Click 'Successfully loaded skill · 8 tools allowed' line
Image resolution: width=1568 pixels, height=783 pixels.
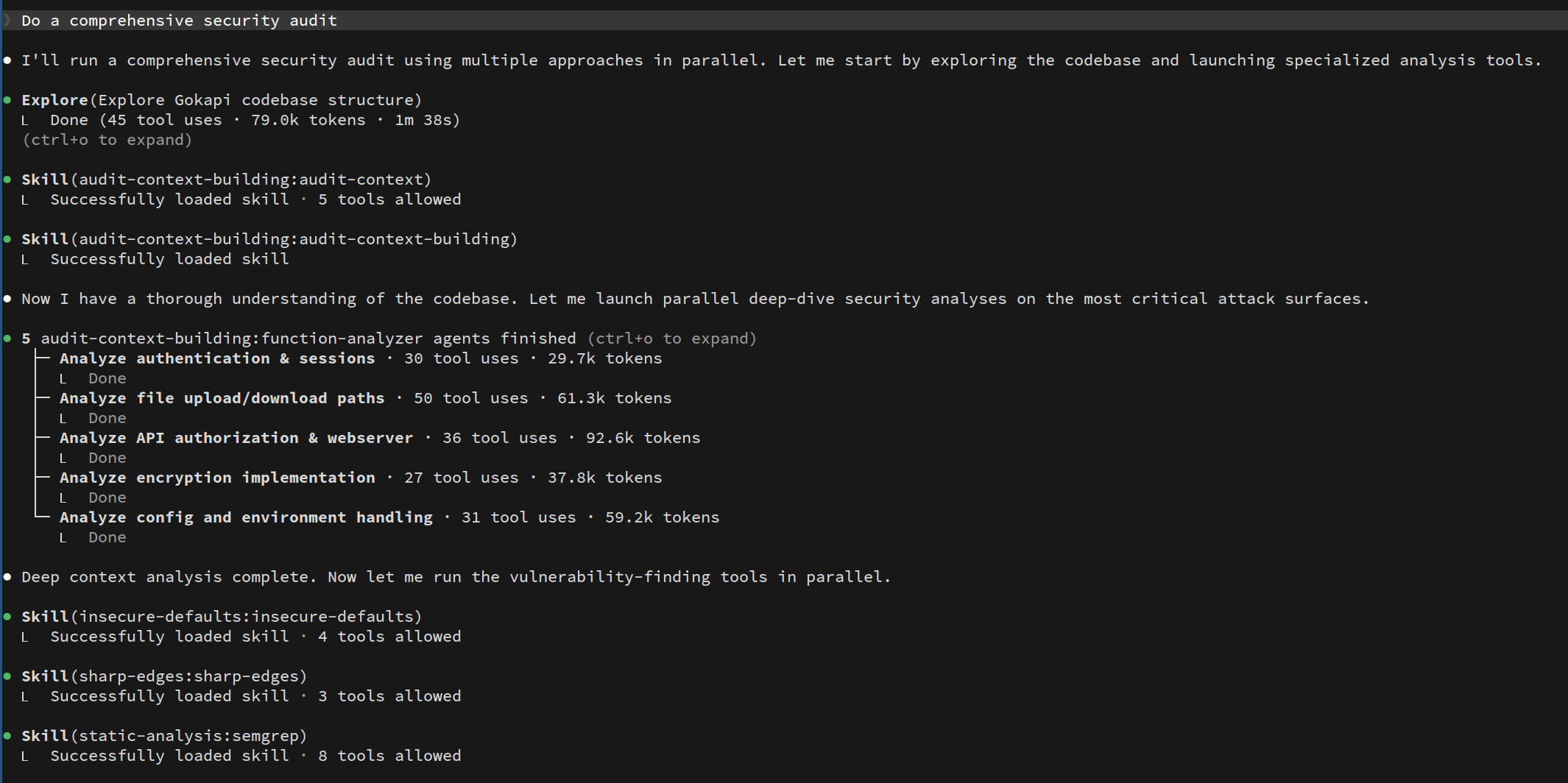pos(255,756)
